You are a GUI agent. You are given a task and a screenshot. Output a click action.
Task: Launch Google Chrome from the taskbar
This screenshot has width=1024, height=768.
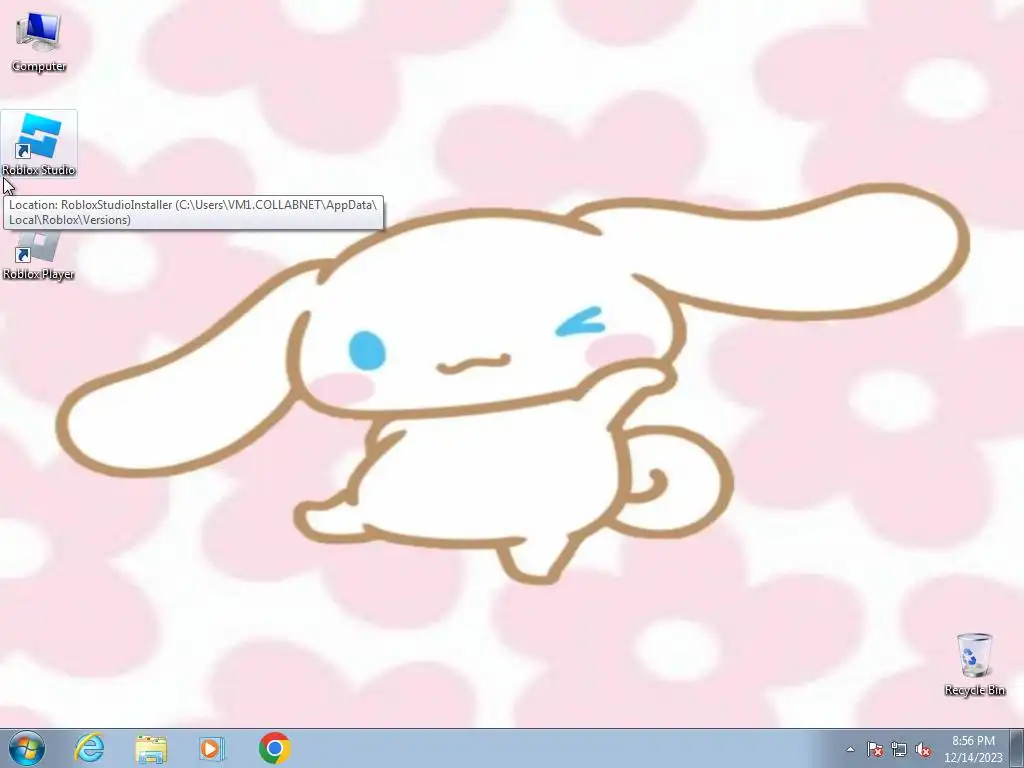(x=274, y=748)
